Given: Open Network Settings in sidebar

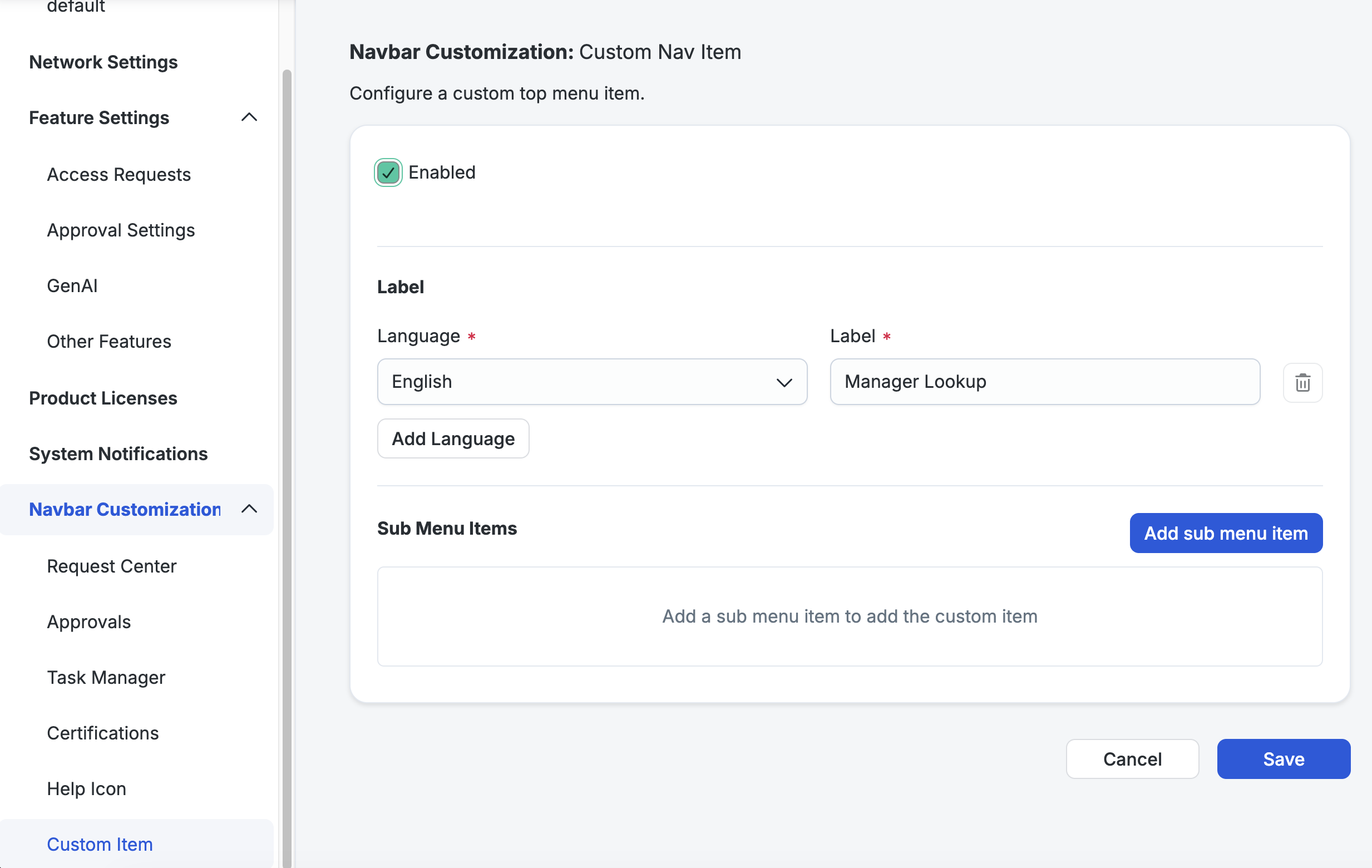Looking at the screenshot, I should (103, 62).
